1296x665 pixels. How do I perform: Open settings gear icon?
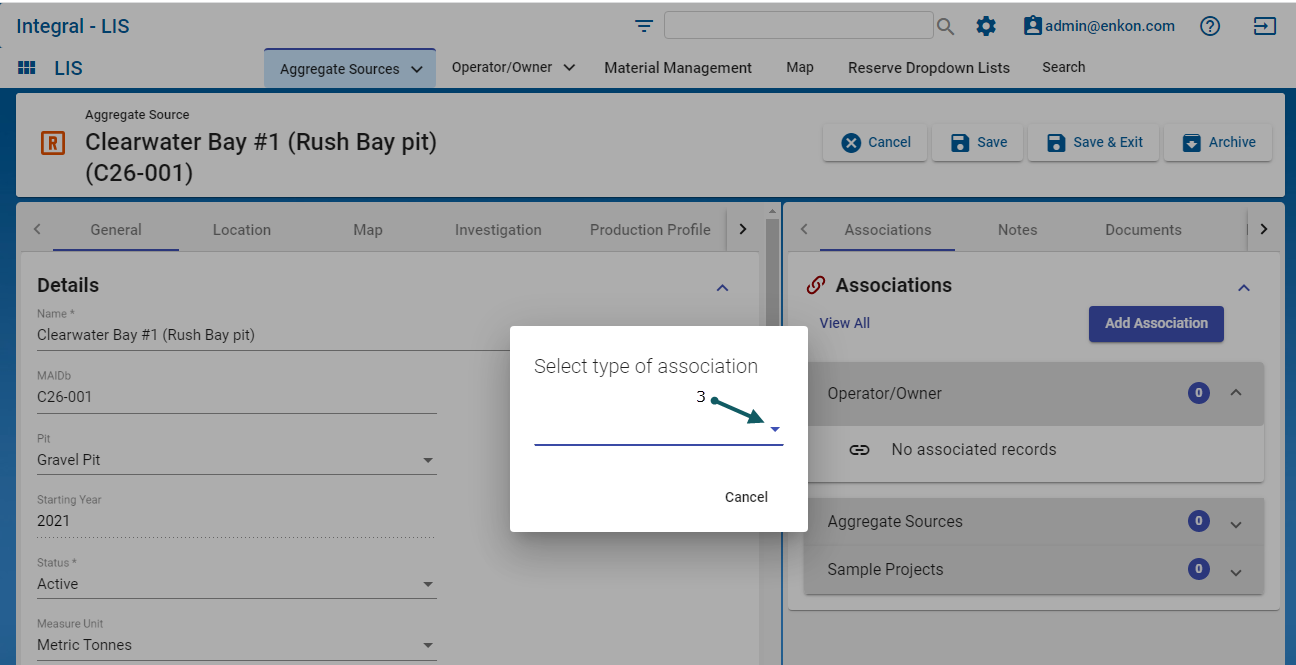pos(986,27)
